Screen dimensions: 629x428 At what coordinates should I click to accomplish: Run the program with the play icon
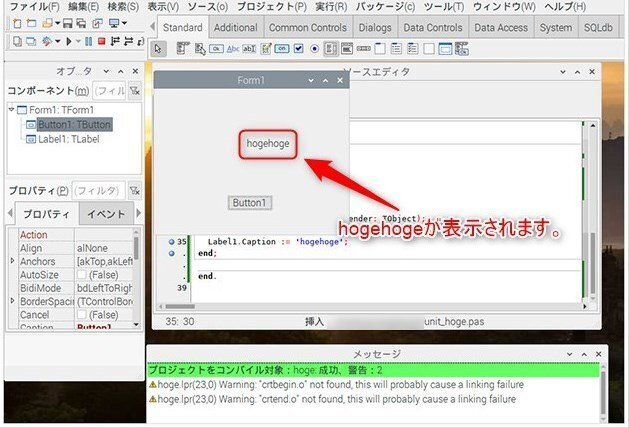click(x=69, y=41)
